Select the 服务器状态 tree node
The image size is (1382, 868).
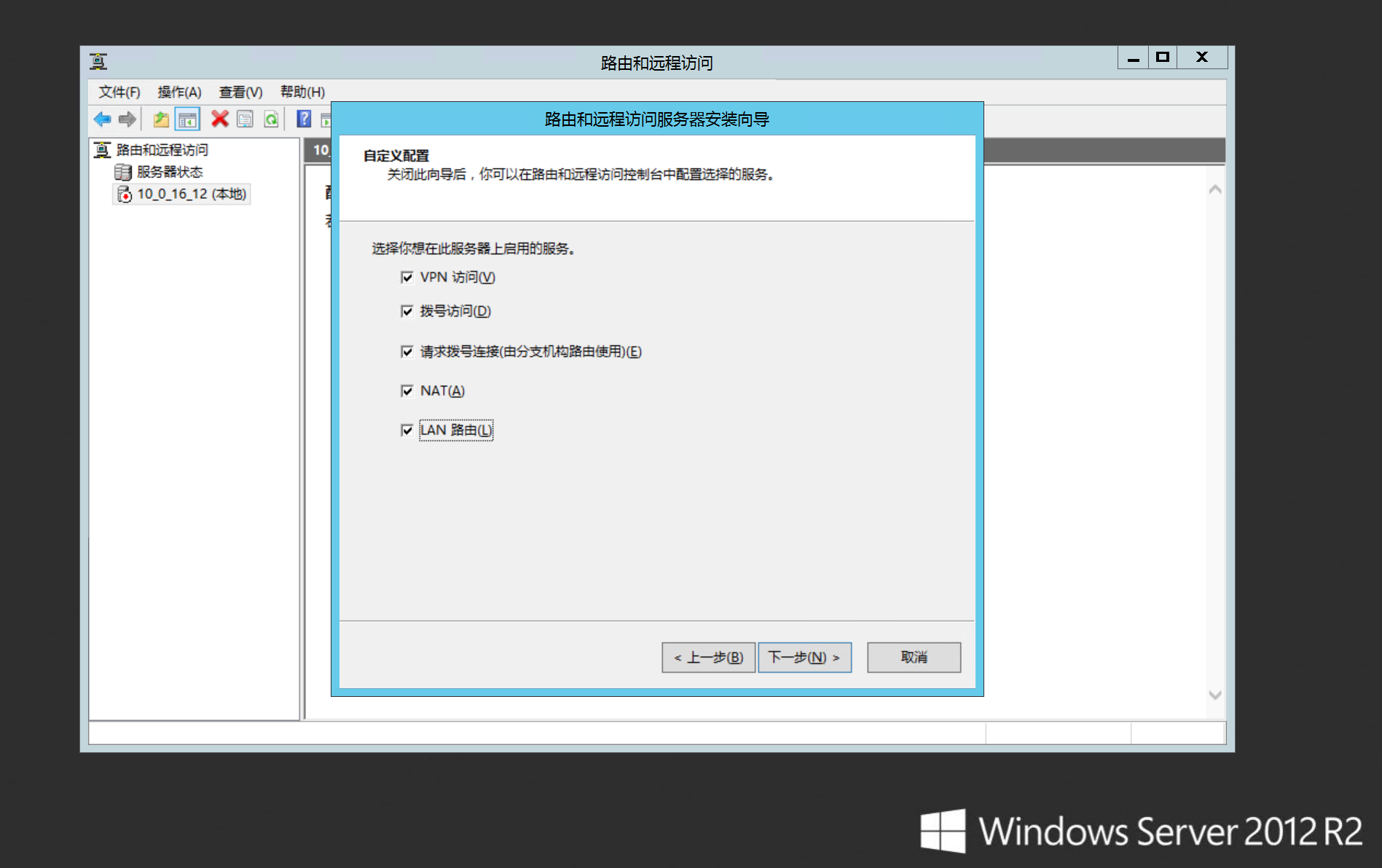tap(170, 172)
